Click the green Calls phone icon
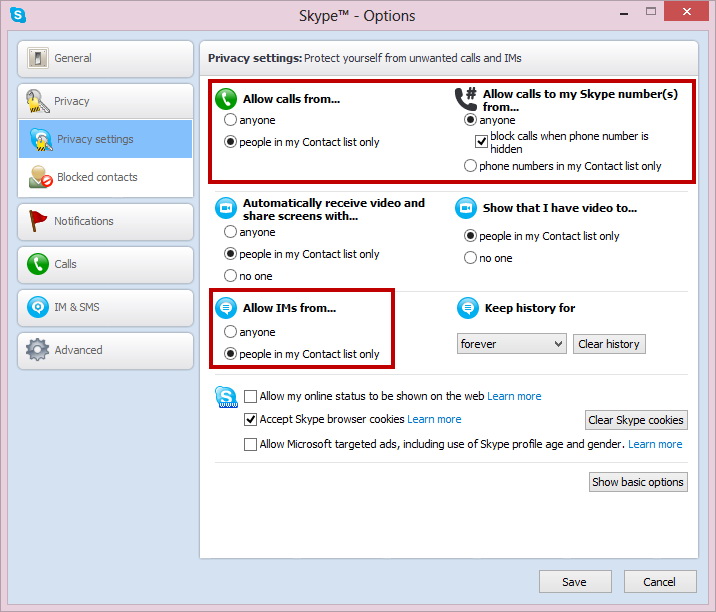 click(37, 264)
